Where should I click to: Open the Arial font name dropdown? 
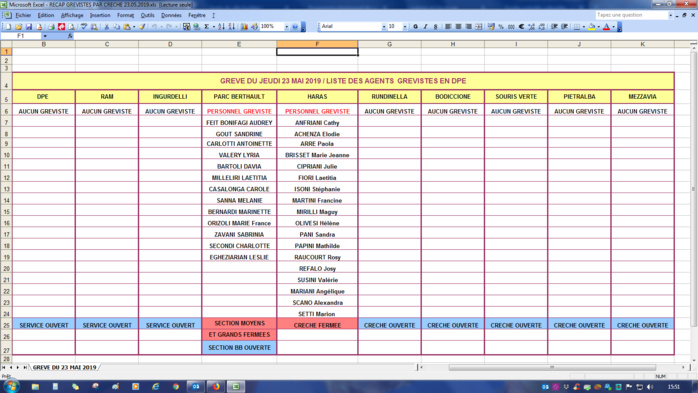(384, 27)
